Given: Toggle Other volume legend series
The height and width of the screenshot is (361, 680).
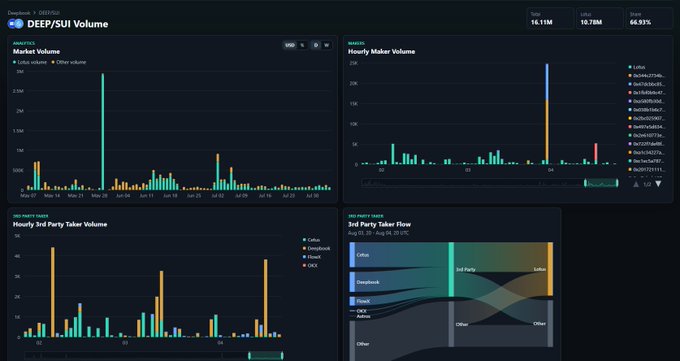Looking at the screenshot, I should point(69,62).
